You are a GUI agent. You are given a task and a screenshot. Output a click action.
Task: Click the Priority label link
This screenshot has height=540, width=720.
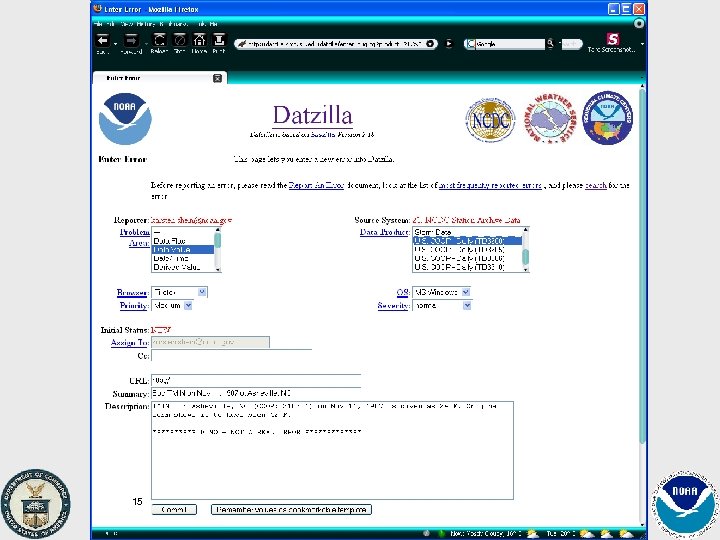(134, 306)
